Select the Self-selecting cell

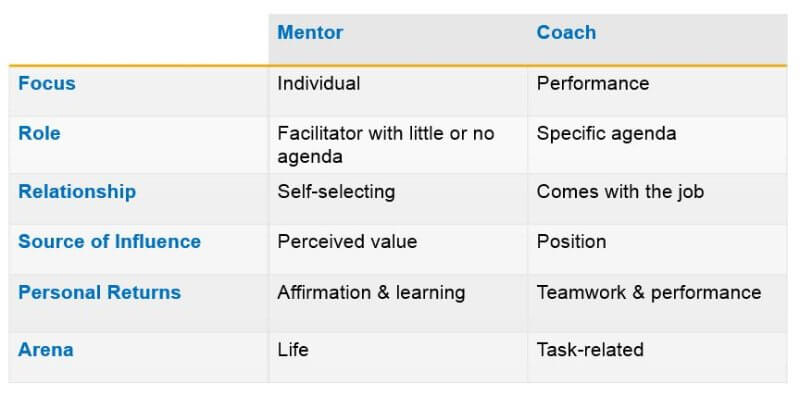[336, 192]
